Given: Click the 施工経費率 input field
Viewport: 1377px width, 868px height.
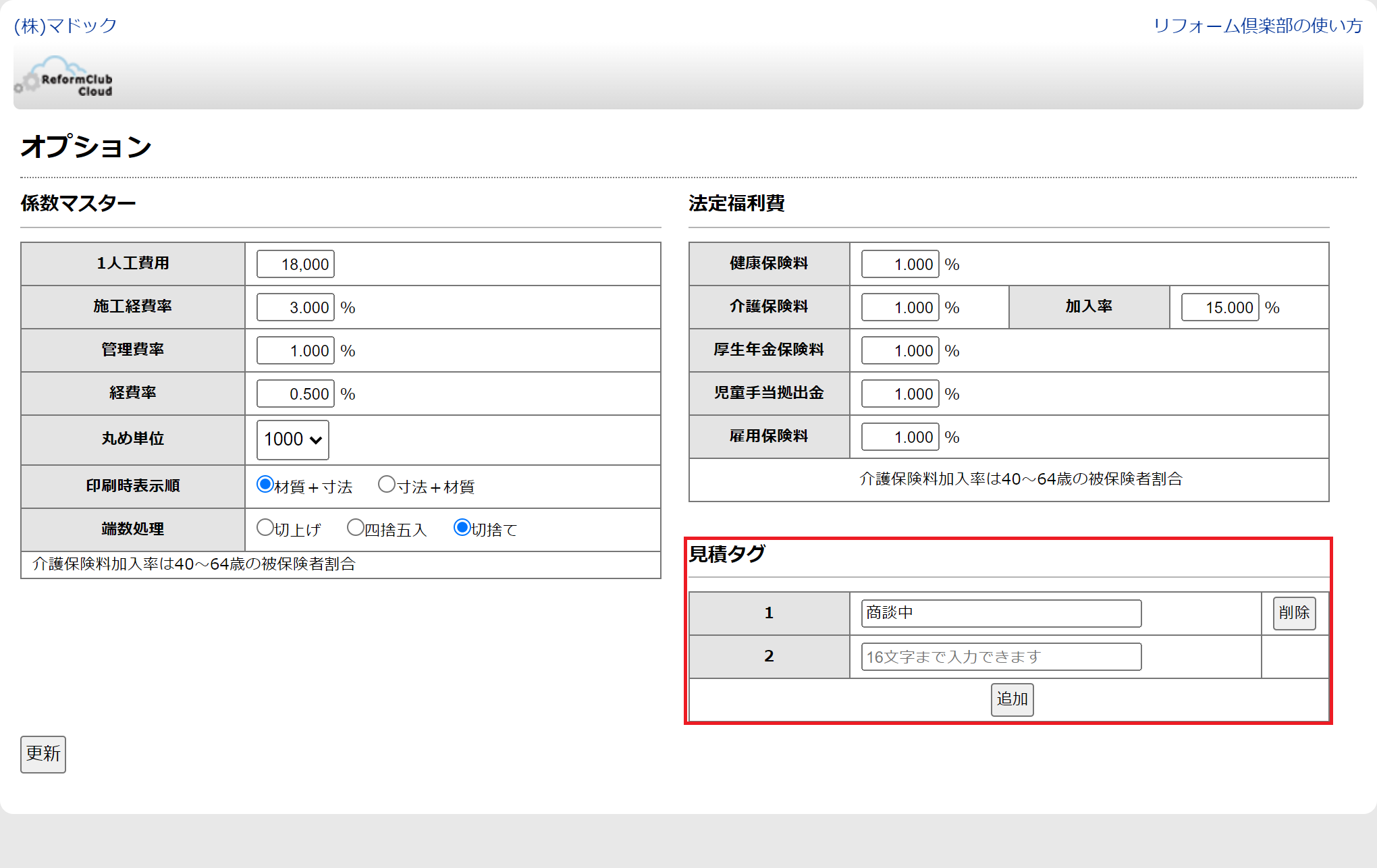Looking at the screenshot, I should click(x=295, y=307).
